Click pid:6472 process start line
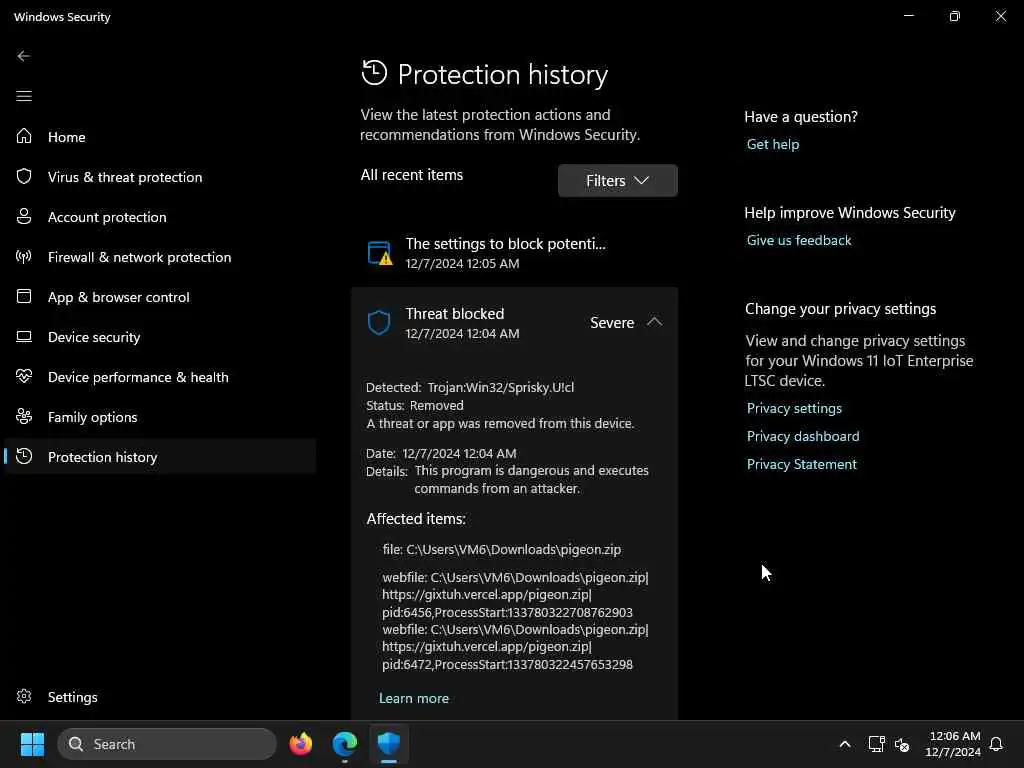 pyautogui.click(x=507, y=665)
